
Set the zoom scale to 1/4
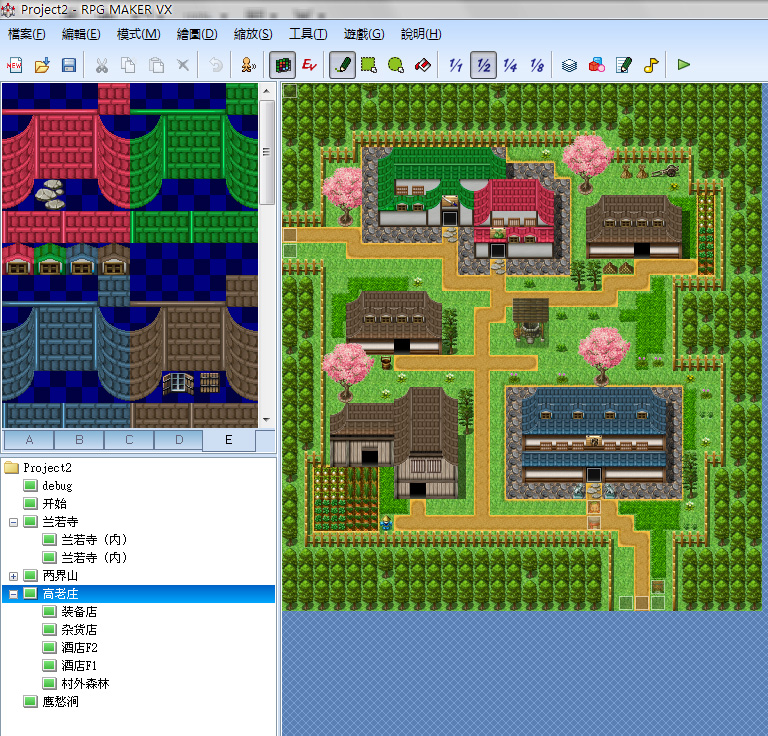510,65
